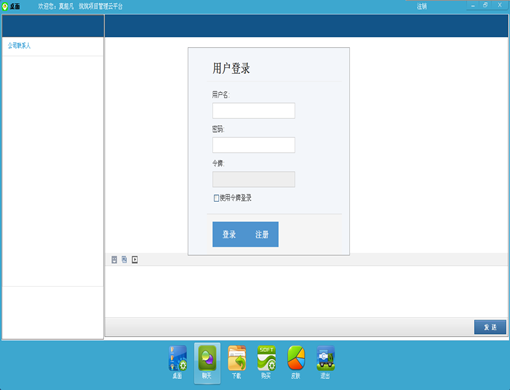This screenshot has height=390, width=510.
Task: Click the first chat toolbar icon
Action: coord(114,260)
